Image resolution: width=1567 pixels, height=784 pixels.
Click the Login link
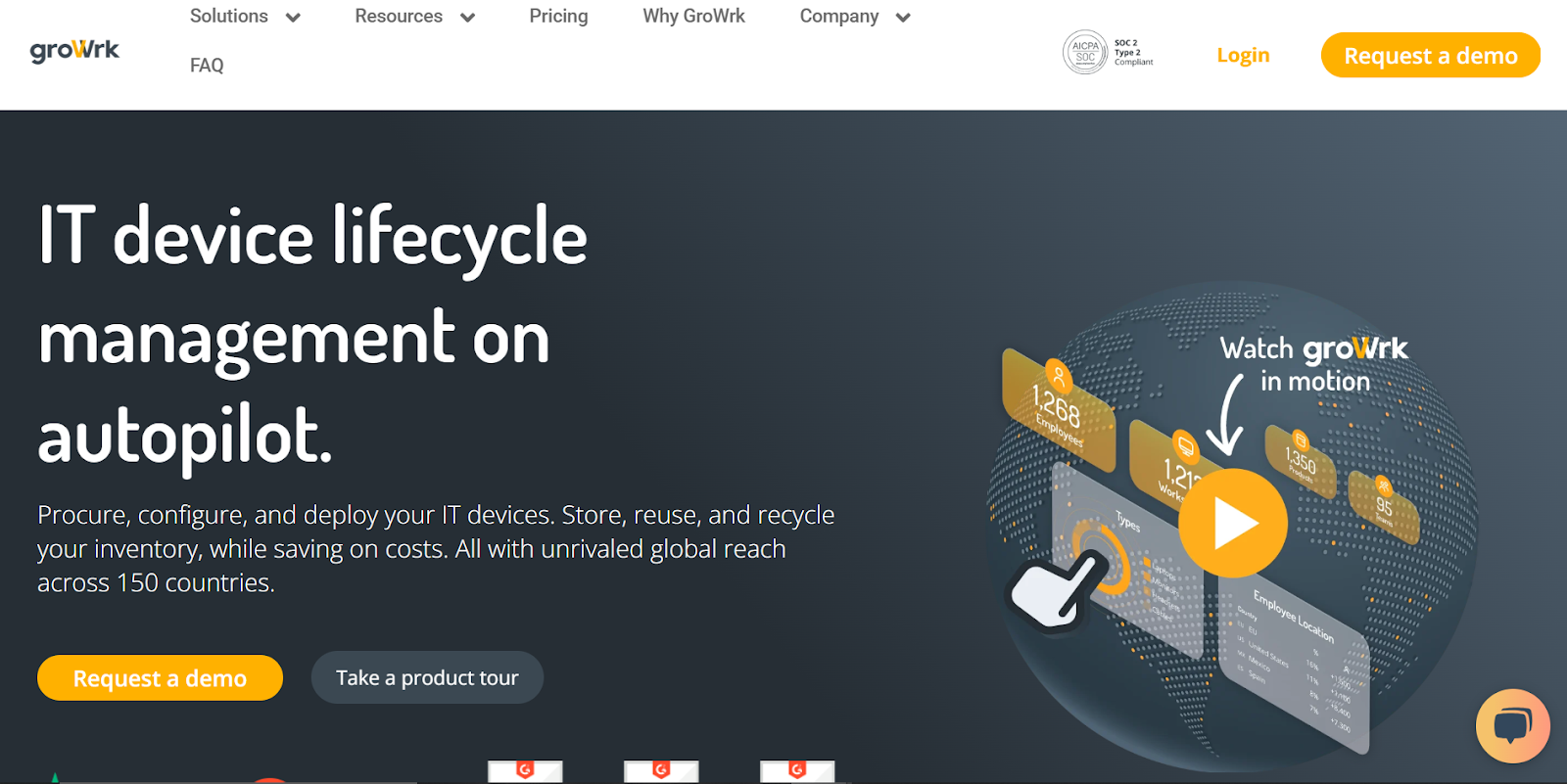[1243, 56]
